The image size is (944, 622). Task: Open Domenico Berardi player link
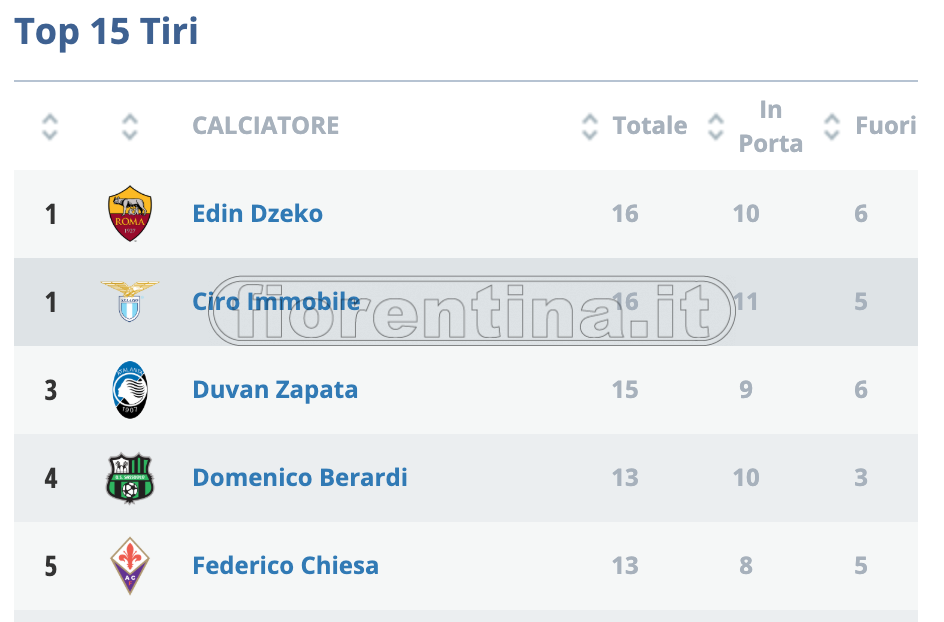point(300,477)
